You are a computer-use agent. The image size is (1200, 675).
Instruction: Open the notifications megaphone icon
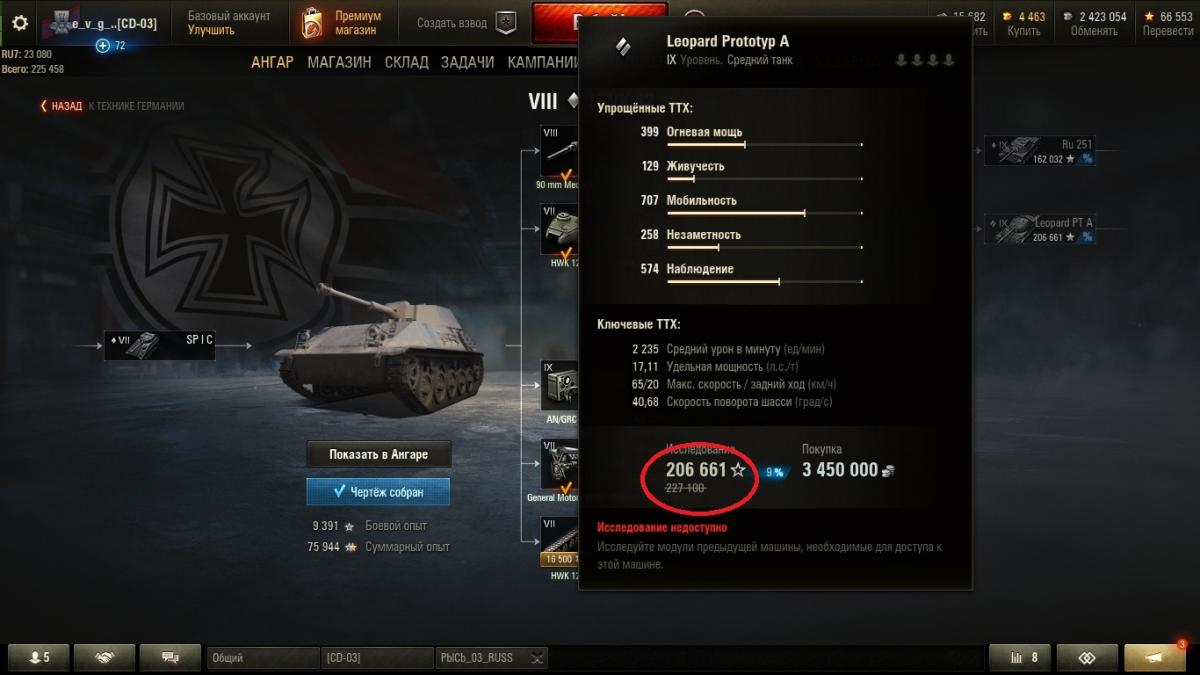tap(1154, 657)
